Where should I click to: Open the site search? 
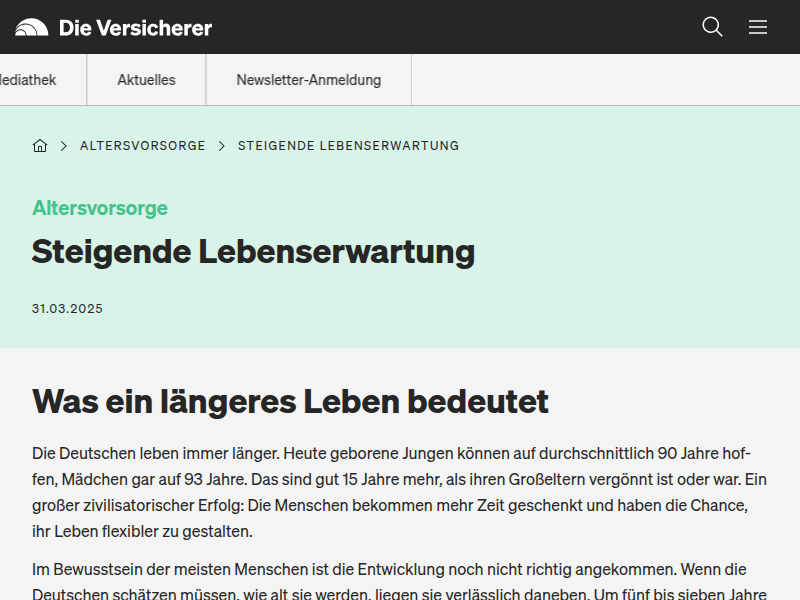tap(712, 27)
